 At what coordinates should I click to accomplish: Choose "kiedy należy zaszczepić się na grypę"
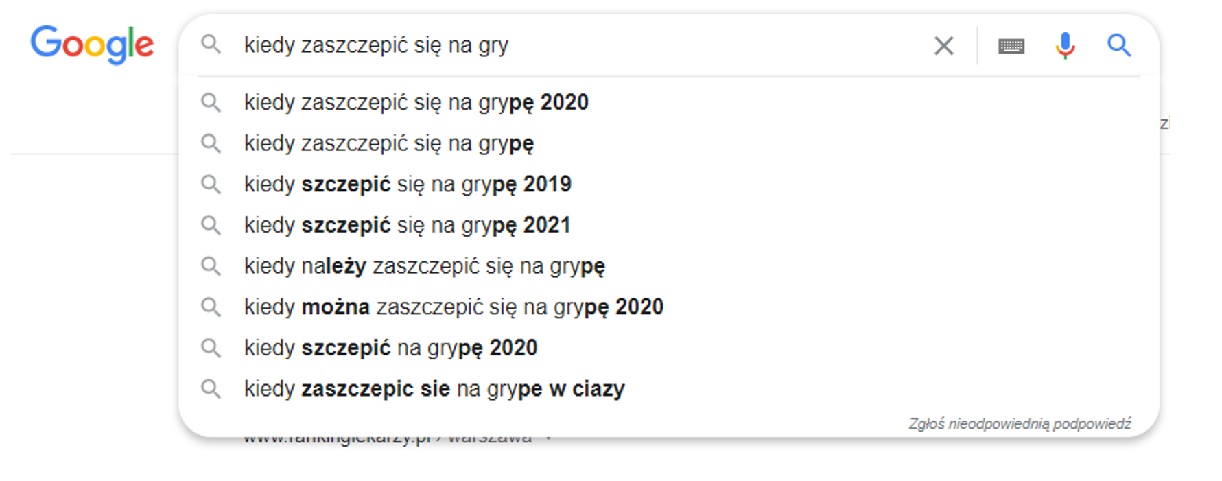point(425,266)
